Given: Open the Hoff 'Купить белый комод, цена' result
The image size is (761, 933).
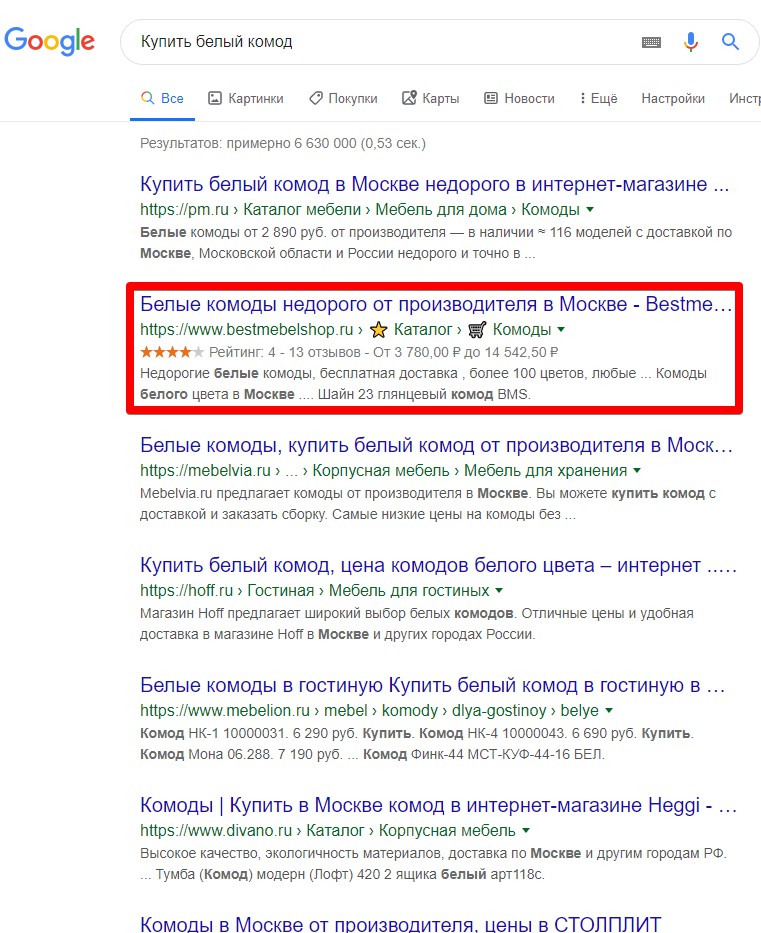Looking at the screenshot, I should 438,565.
